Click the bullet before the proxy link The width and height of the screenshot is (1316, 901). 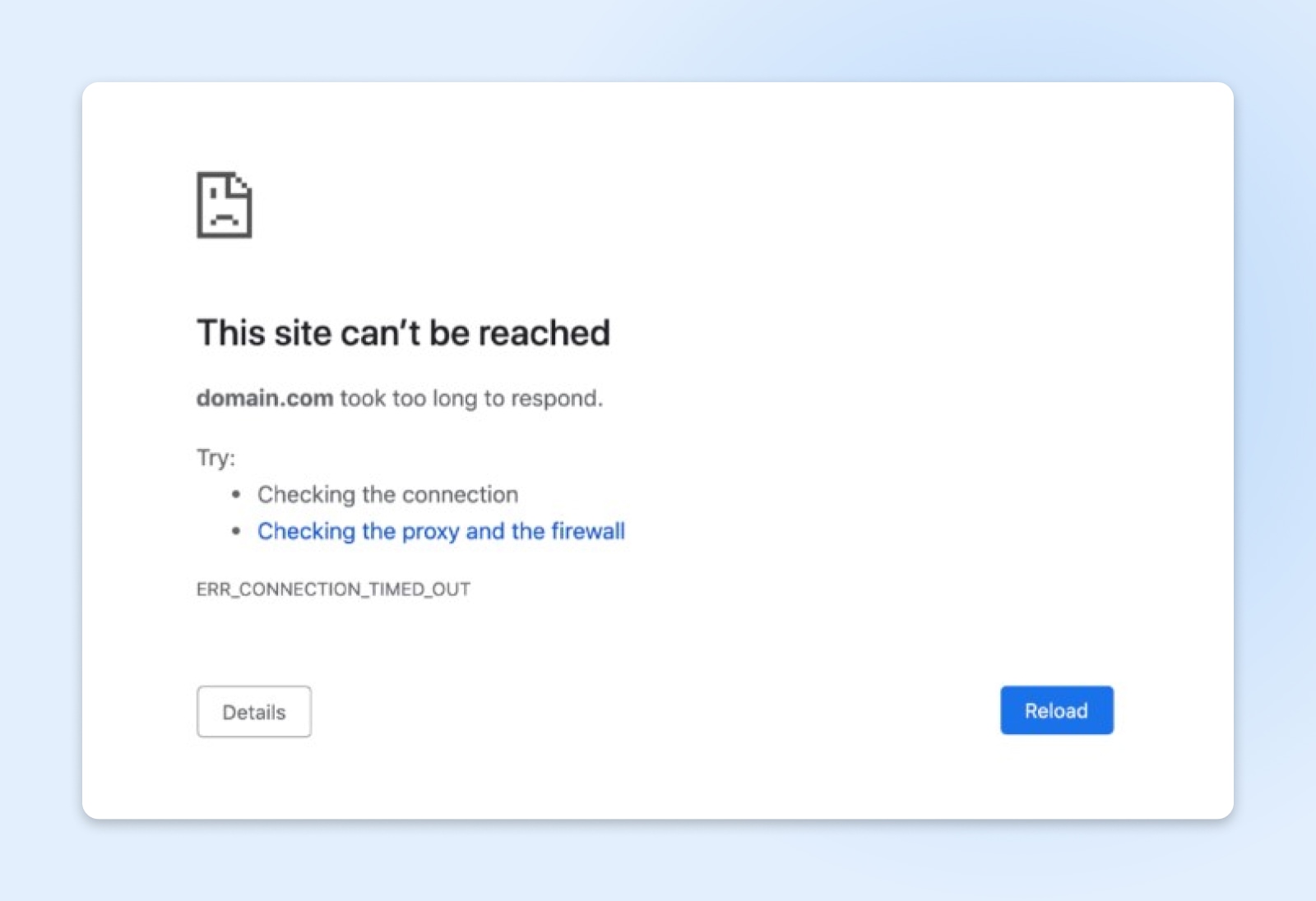coord(236,532)
